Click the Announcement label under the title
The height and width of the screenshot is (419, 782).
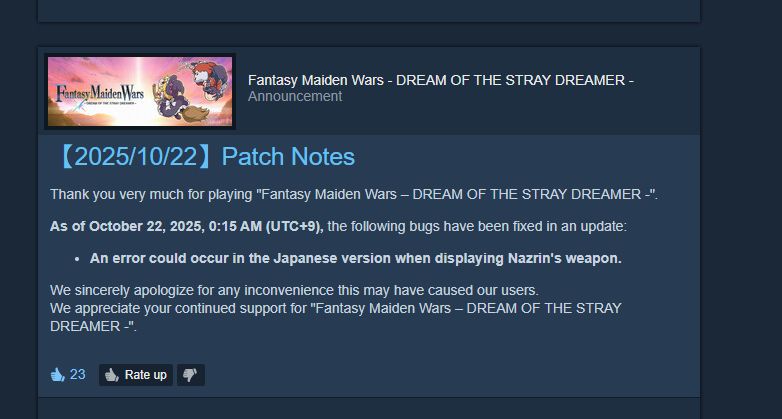(295, 96)
